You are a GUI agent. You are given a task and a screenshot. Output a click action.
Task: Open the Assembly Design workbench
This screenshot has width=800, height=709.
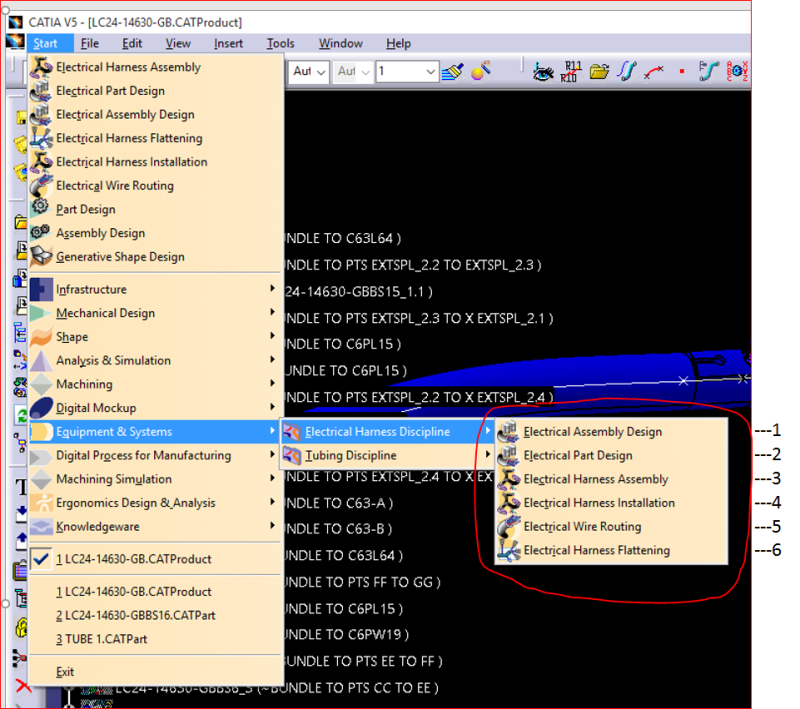pyautogui.click(x=156, y=233)
